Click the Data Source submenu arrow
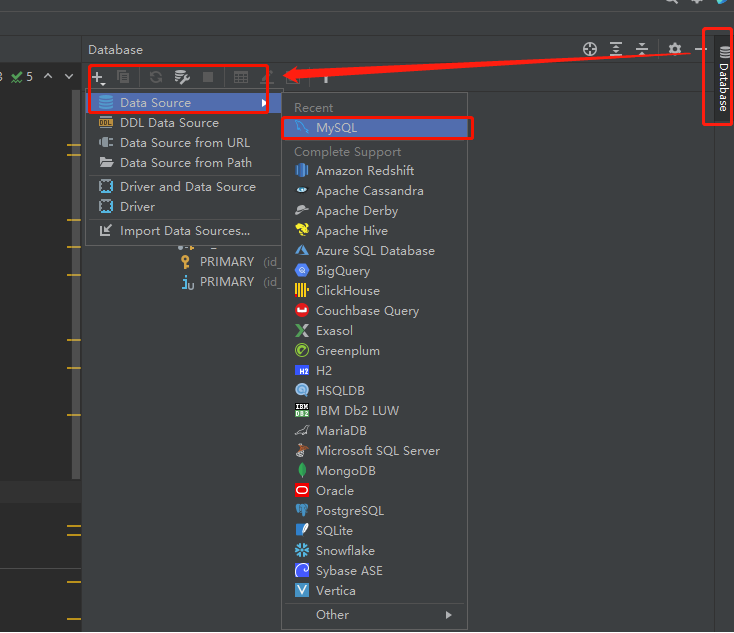The width and height of the screenshot is (734, 633). coord(264,103)
